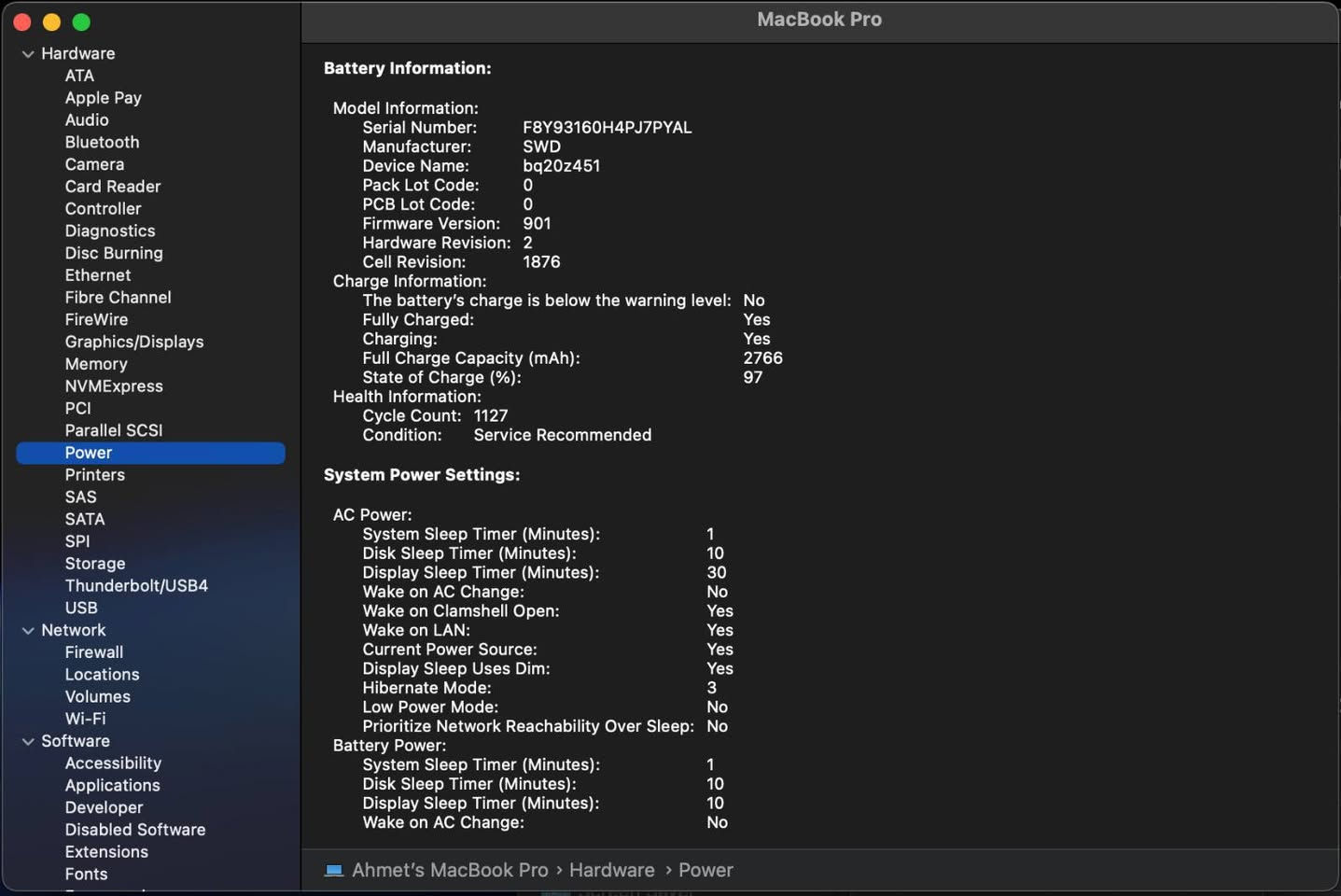The width and height of the screenshot is (1341, 896).
Task: Select the highlighted Power sidebar item
Action: 150,453
